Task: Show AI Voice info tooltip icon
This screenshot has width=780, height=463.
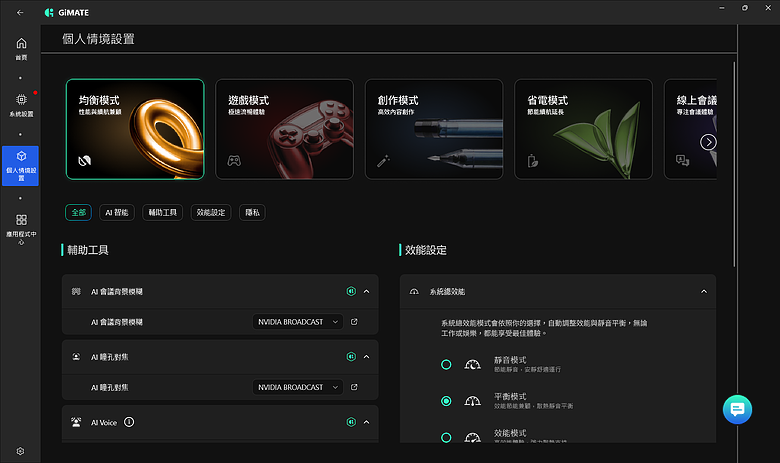Action: (129, 422)
